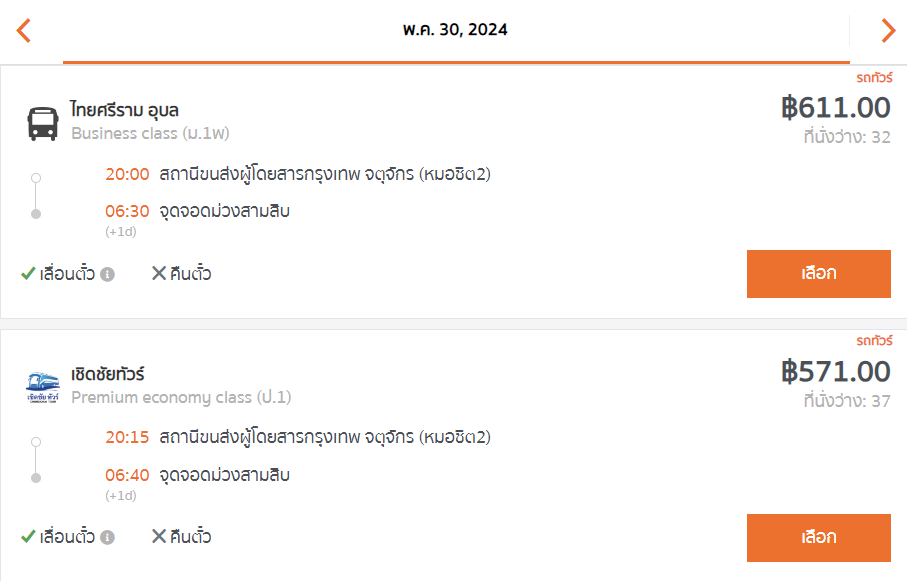907x581 pixels.
Task: Click green checkmark of second เลื่อนตั๋ว
Action: pos(28,537)
